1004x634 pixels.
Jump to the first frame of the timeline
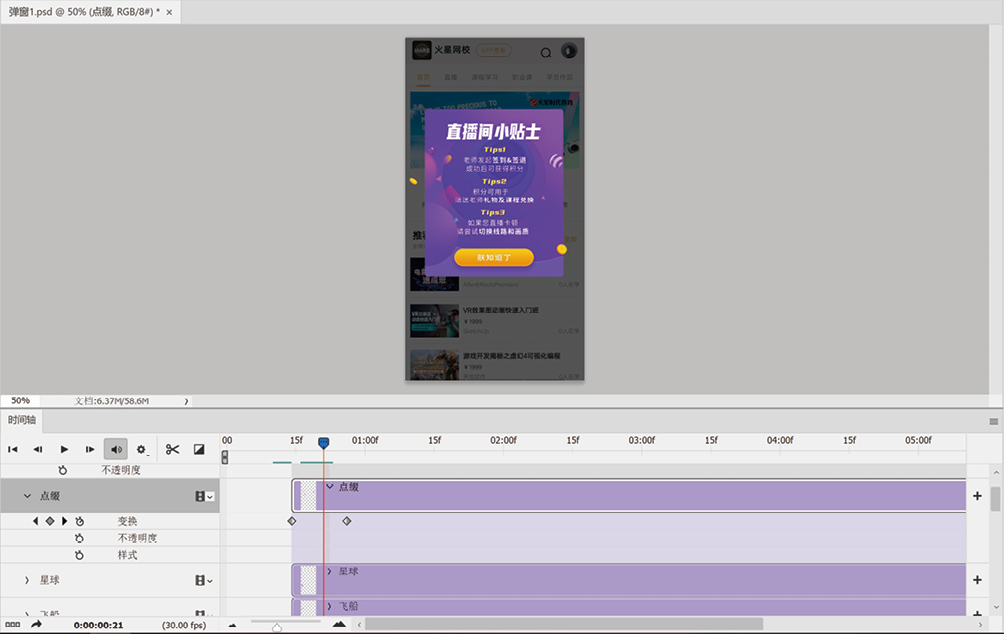pyautogui.click(x=13, y=450)
